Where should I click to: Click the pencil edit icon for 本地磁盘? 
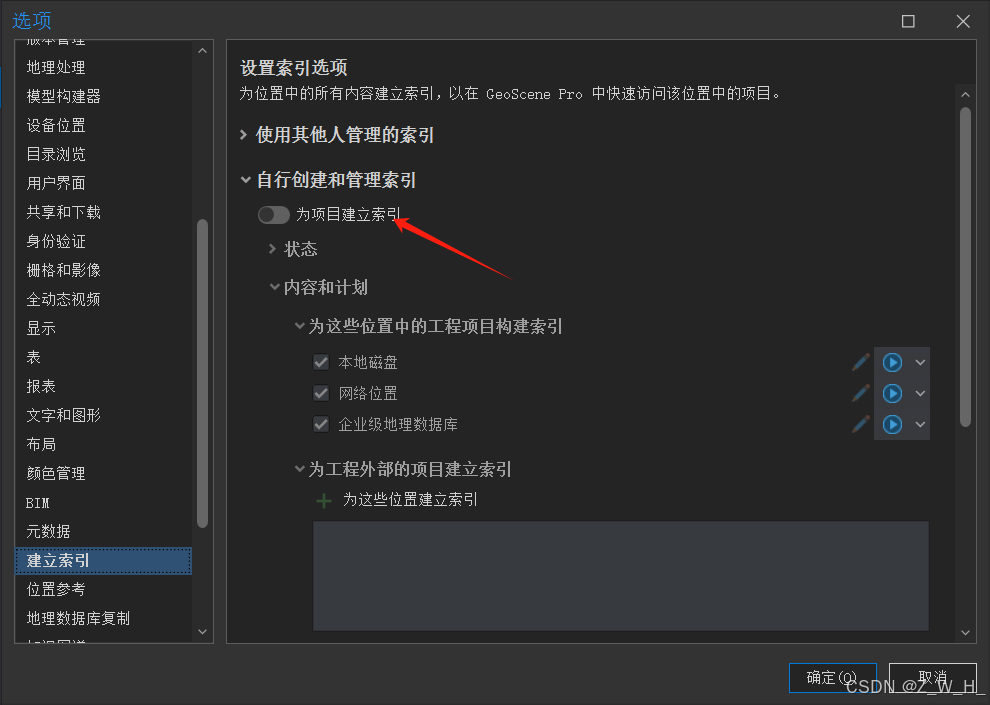pyautogui.click(x=860, y=362)
